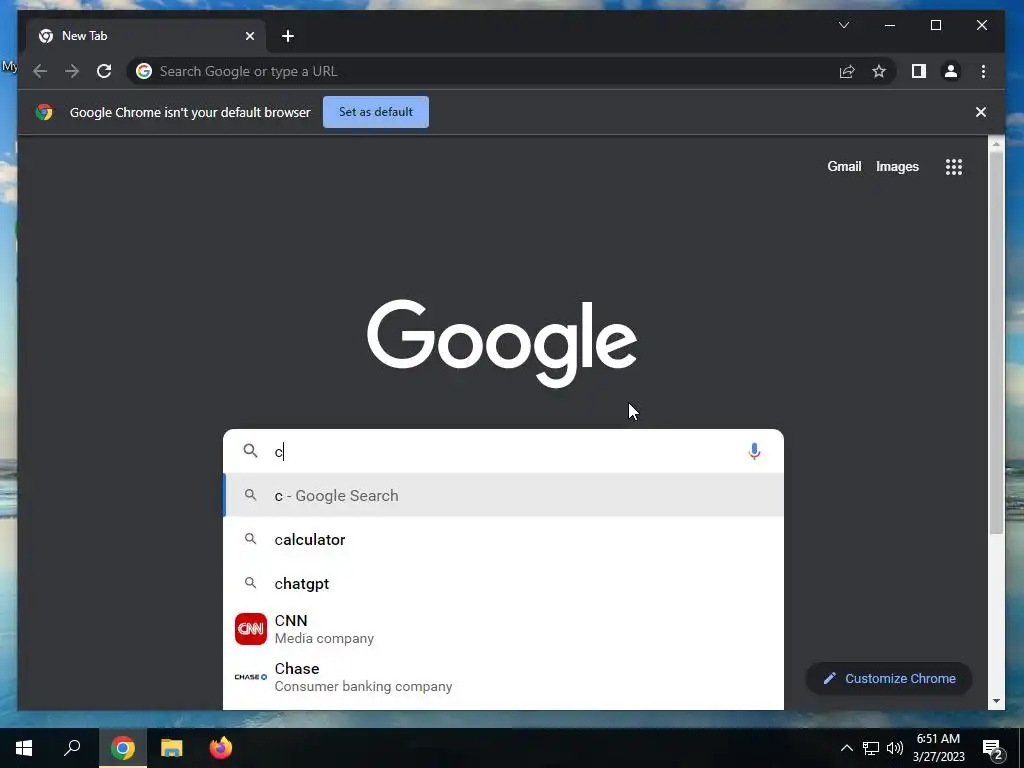The height and width of the screenshot is (768, 1024).
Task: Click Customize Chrome button
Action: pos(889,679)
